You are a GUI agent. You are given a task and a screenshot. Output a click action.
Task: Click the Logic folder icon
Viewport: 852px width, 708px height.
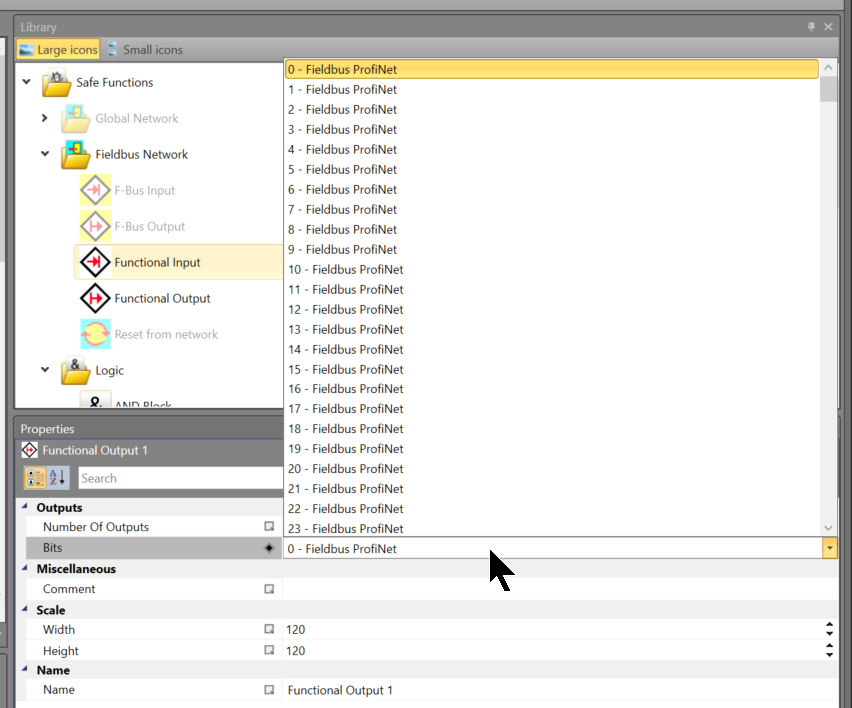pyautogui.click(x=75, y=370)
